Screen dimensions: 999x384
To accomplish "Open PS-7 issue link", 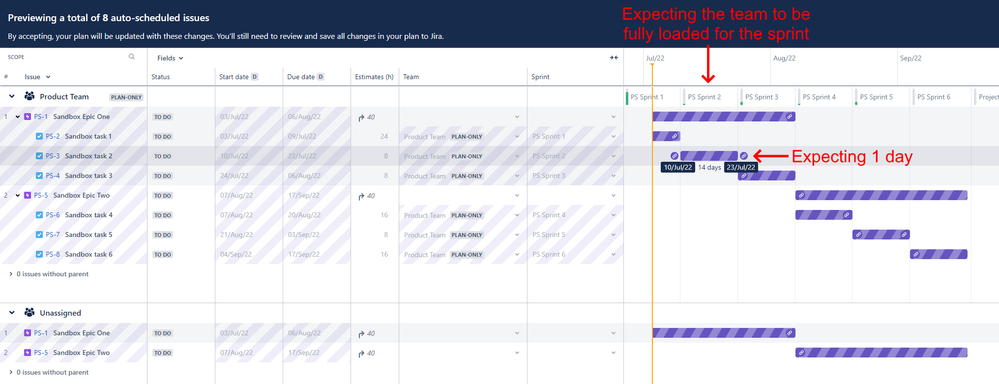I will pos(52,235).
